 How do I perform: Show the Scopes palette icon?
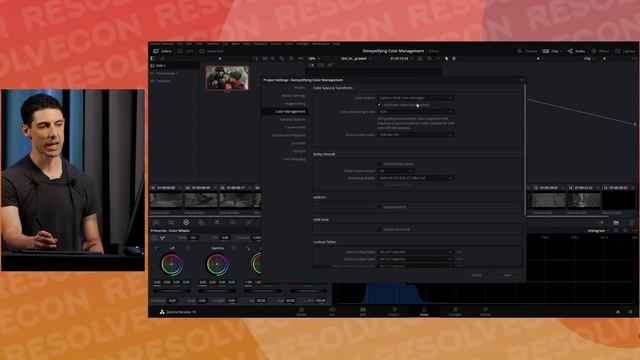pos(616,222)
